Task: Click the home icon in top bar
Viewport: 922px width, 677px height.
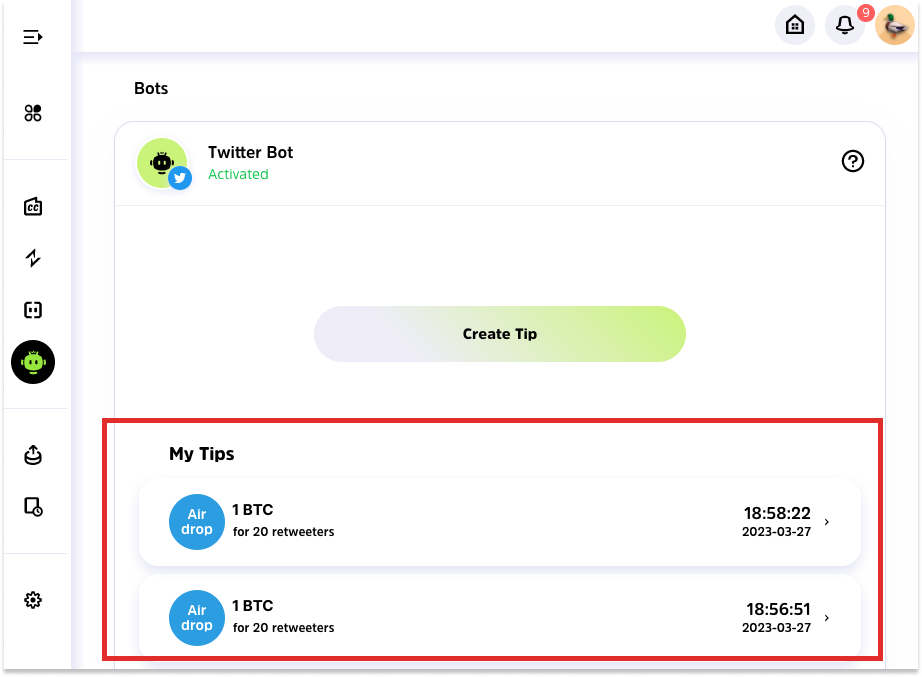Action: coord(795,25)
